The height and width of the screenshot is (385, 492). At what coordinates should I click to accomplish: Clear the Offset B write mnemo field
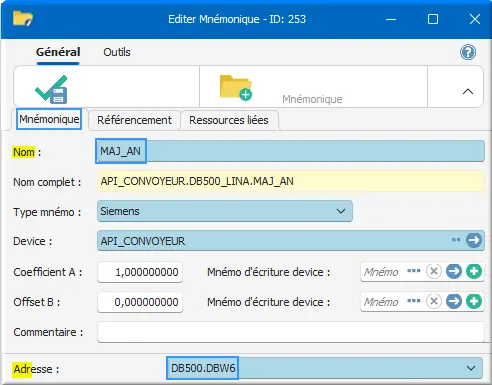tap(434, 301)
